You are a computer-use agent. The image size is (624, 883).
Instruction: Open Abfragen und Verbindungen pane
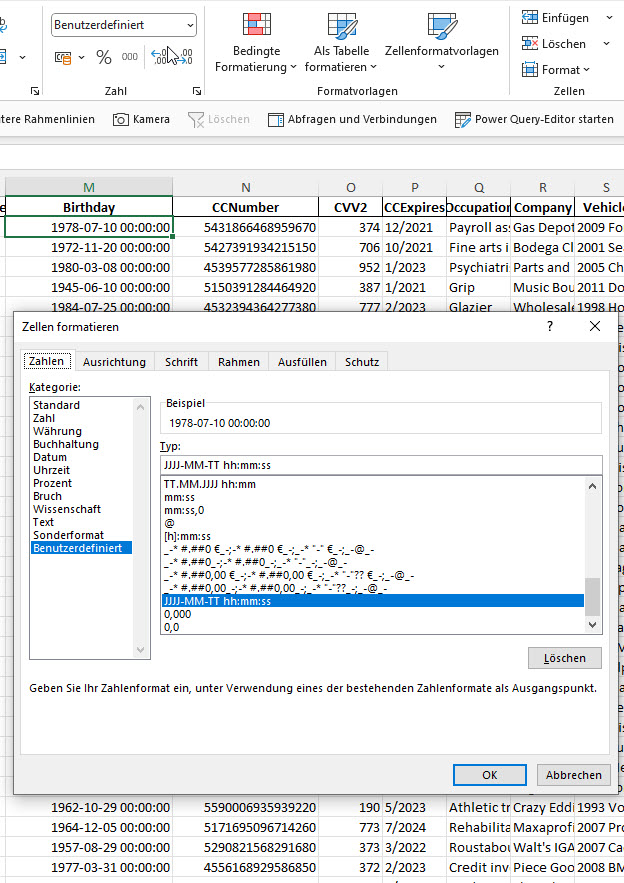tap(352, 119)
